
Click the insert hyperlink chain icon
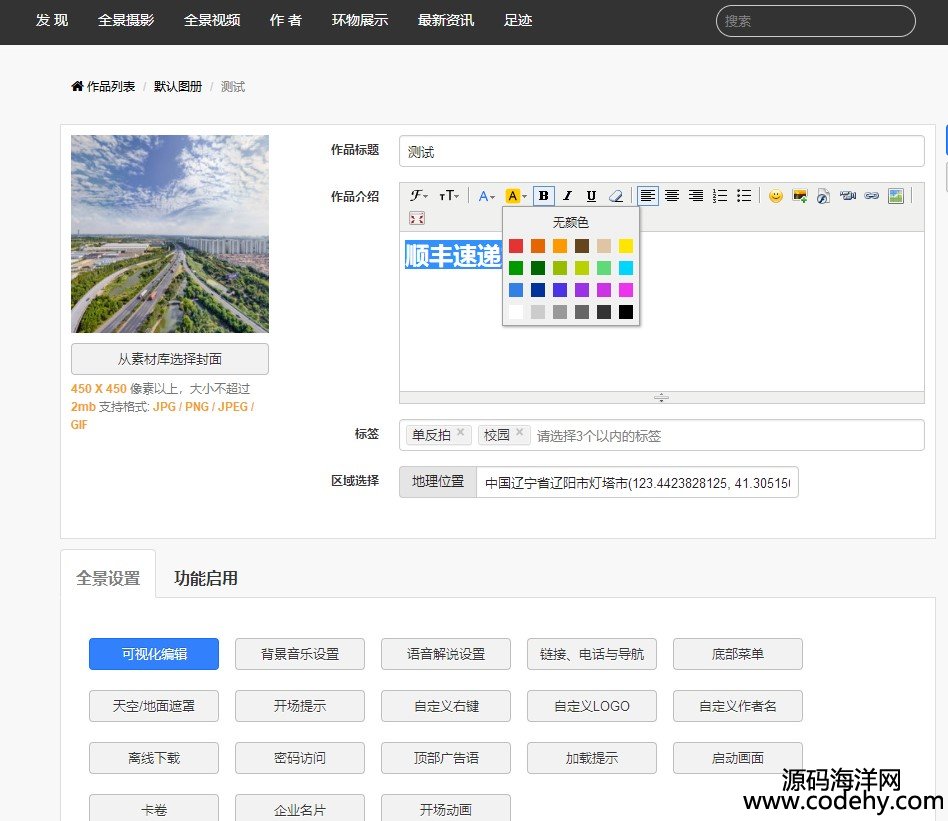871,196
